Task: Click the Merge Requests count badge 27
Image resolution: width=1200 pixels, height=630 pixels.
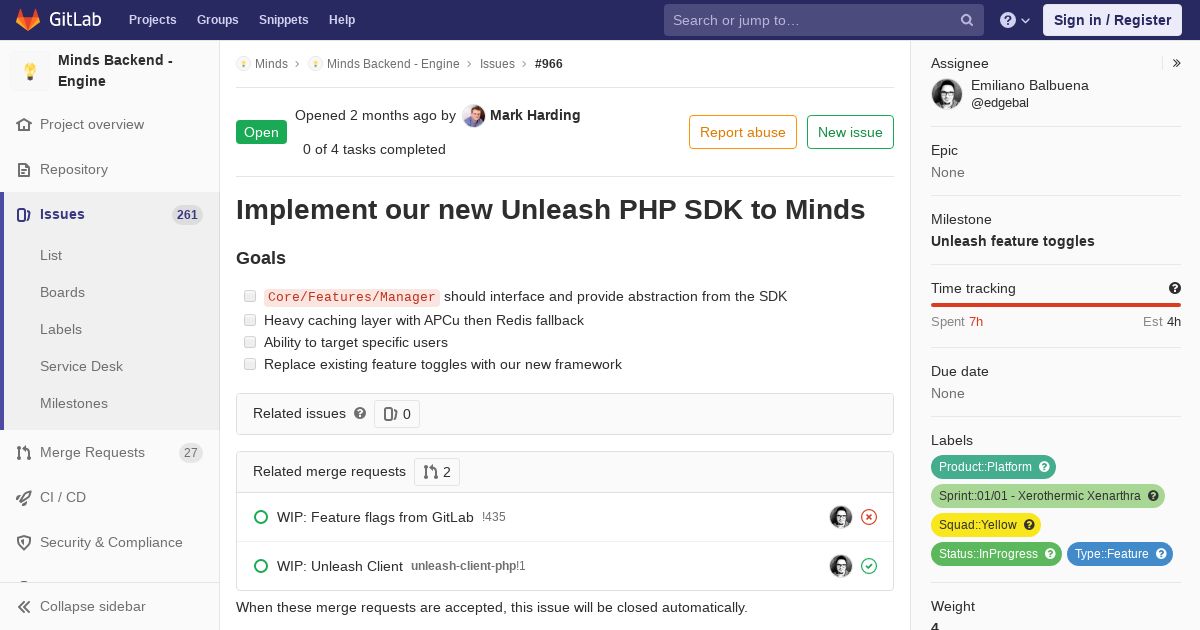Action: 191,453
